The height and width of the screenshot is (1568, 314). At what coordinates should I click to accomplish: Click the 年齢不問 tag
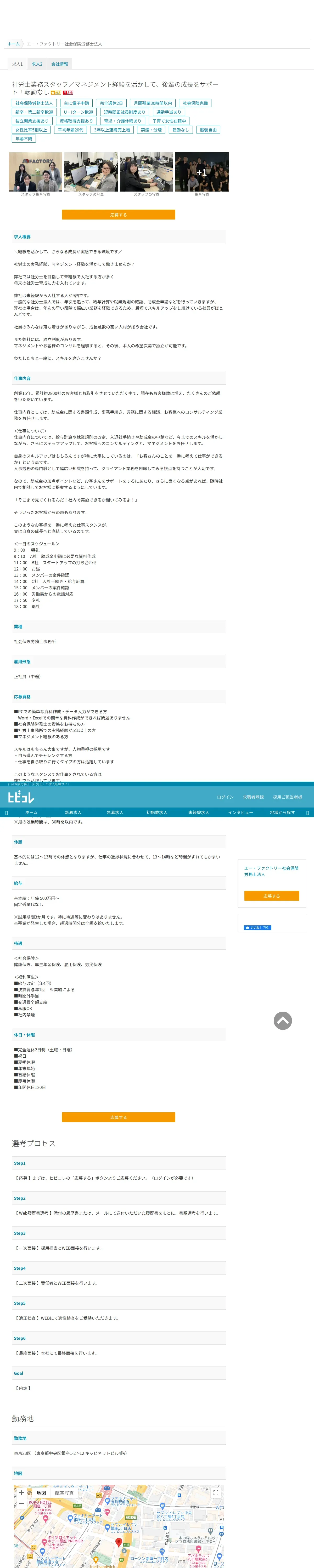(x=24, y=139)
